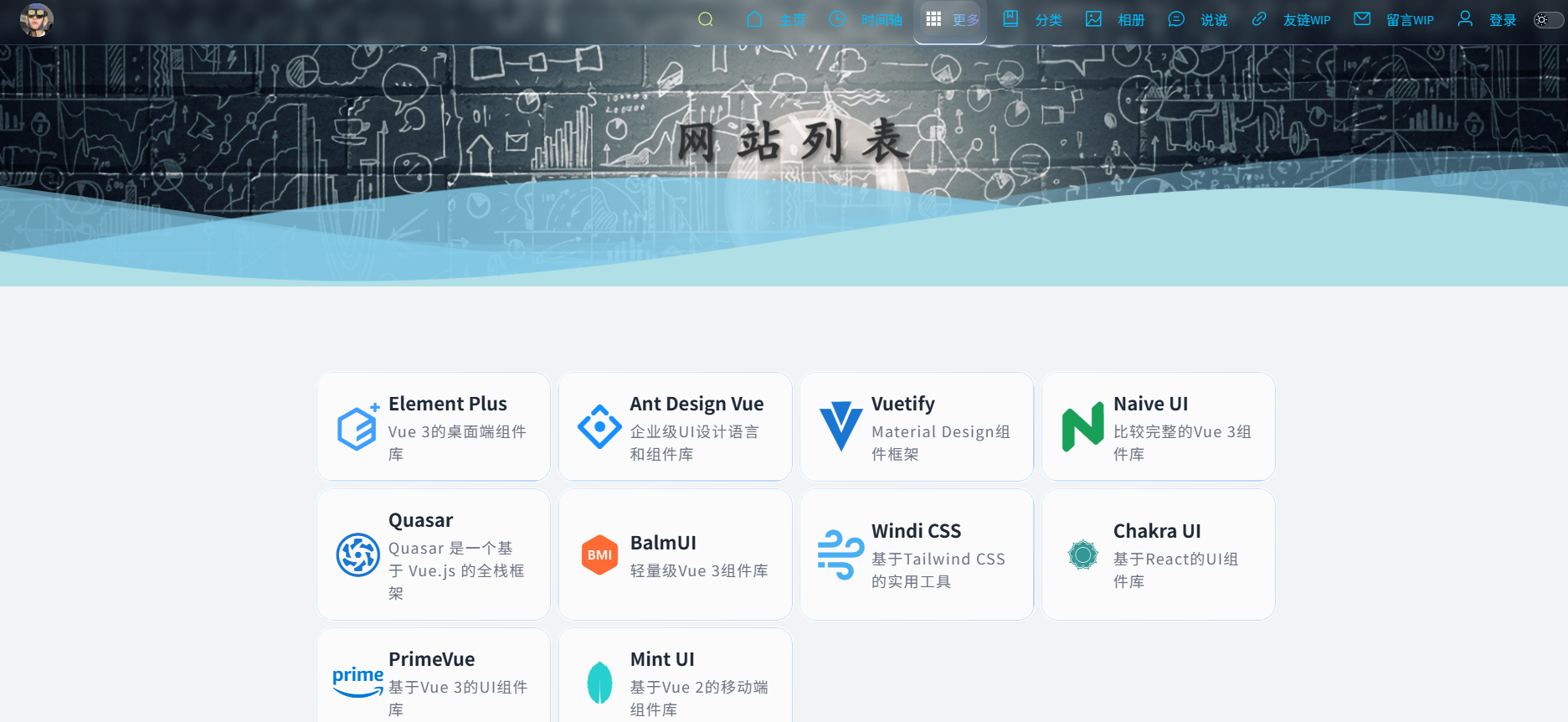Open the Ant Design Vue title
The image size is (1568, 722).
697,404
